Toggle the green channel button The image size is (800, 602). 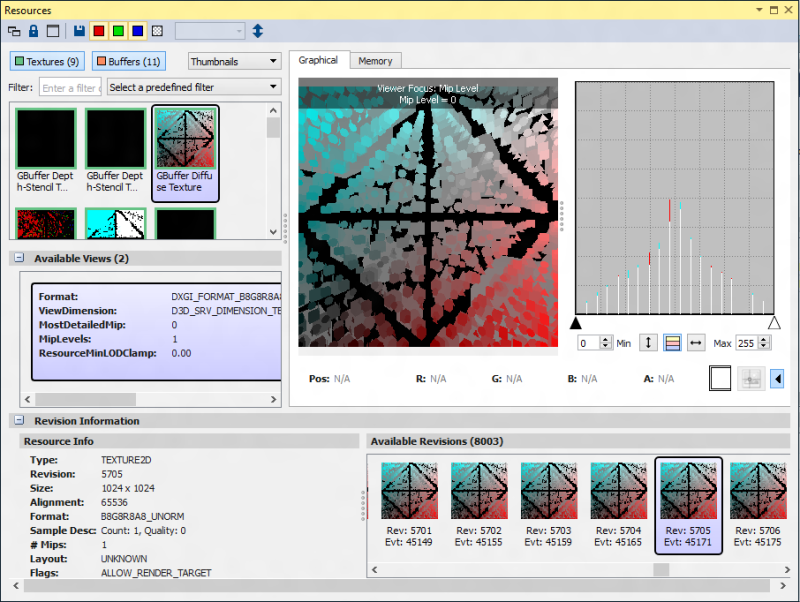(x=118, y=31)
